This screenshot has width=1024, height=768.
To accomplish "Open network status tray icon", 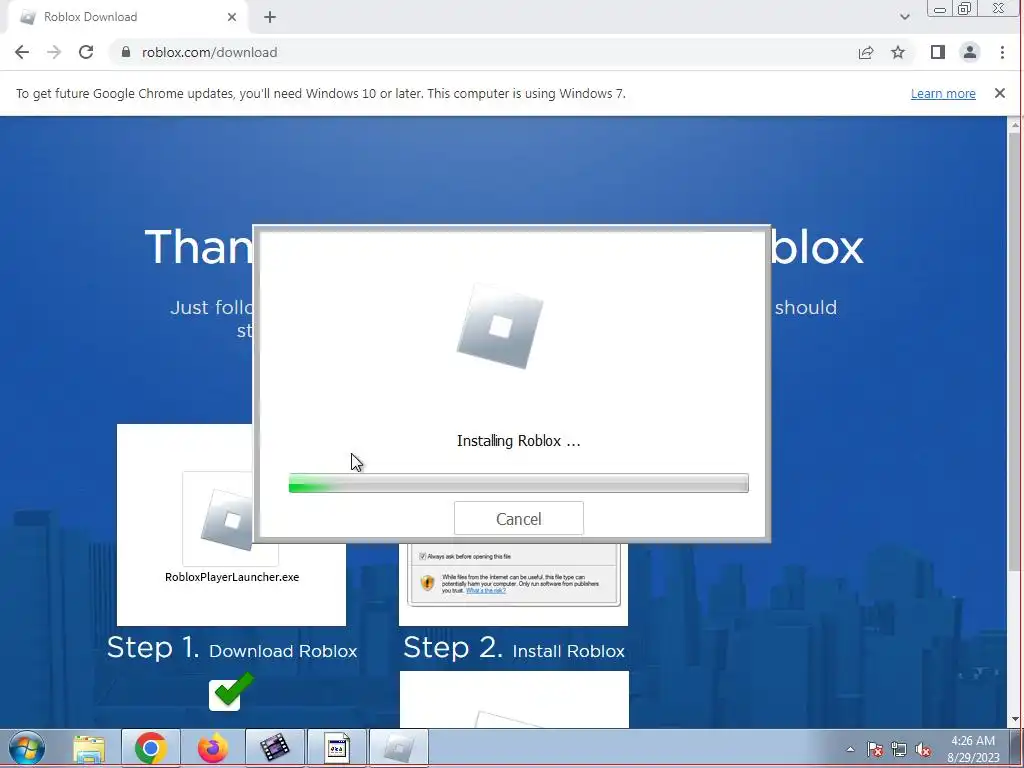I will point(899,750).
